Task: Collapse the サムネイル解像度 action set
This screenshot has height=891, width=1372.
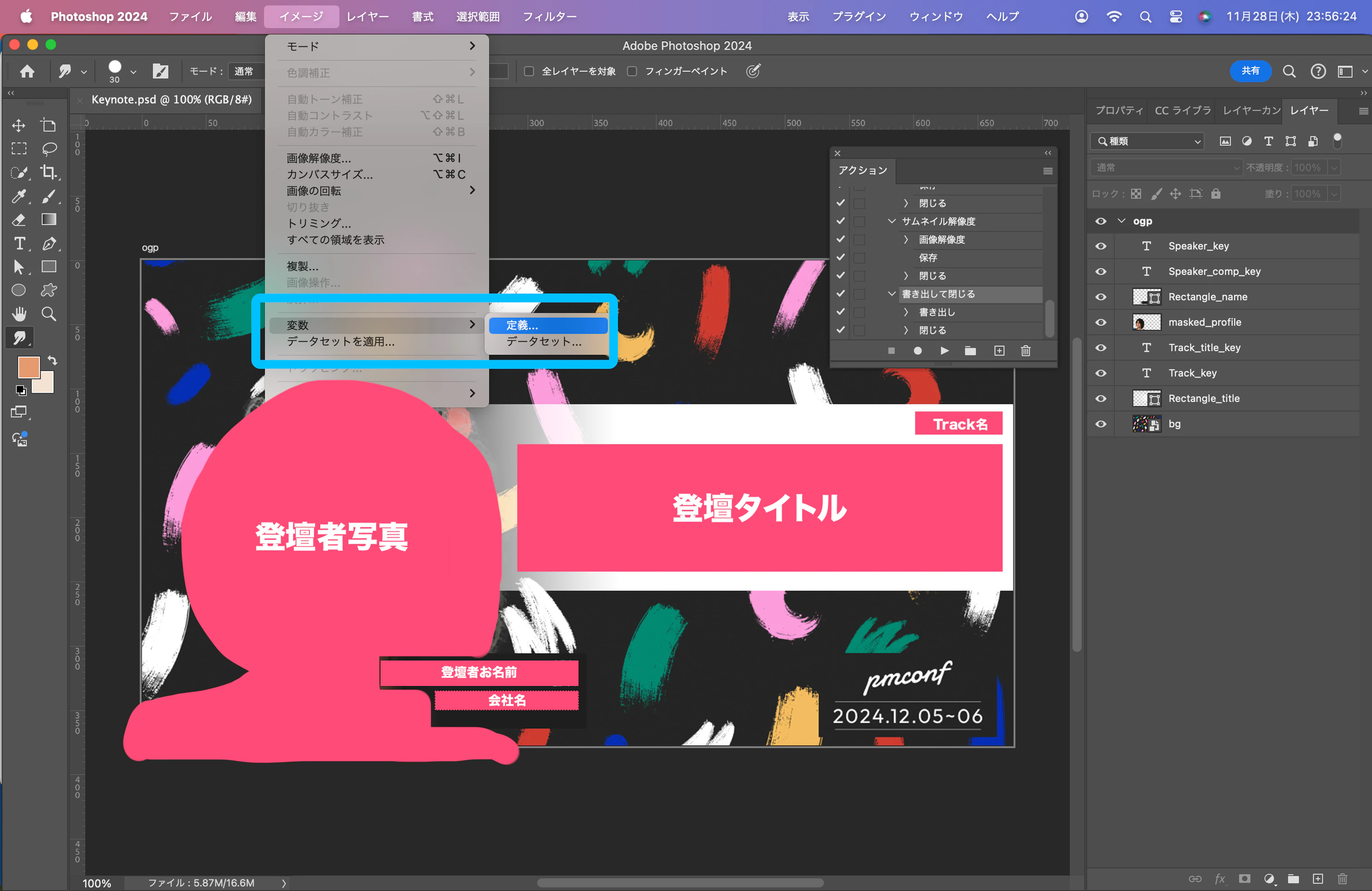Action: [892, 221]
